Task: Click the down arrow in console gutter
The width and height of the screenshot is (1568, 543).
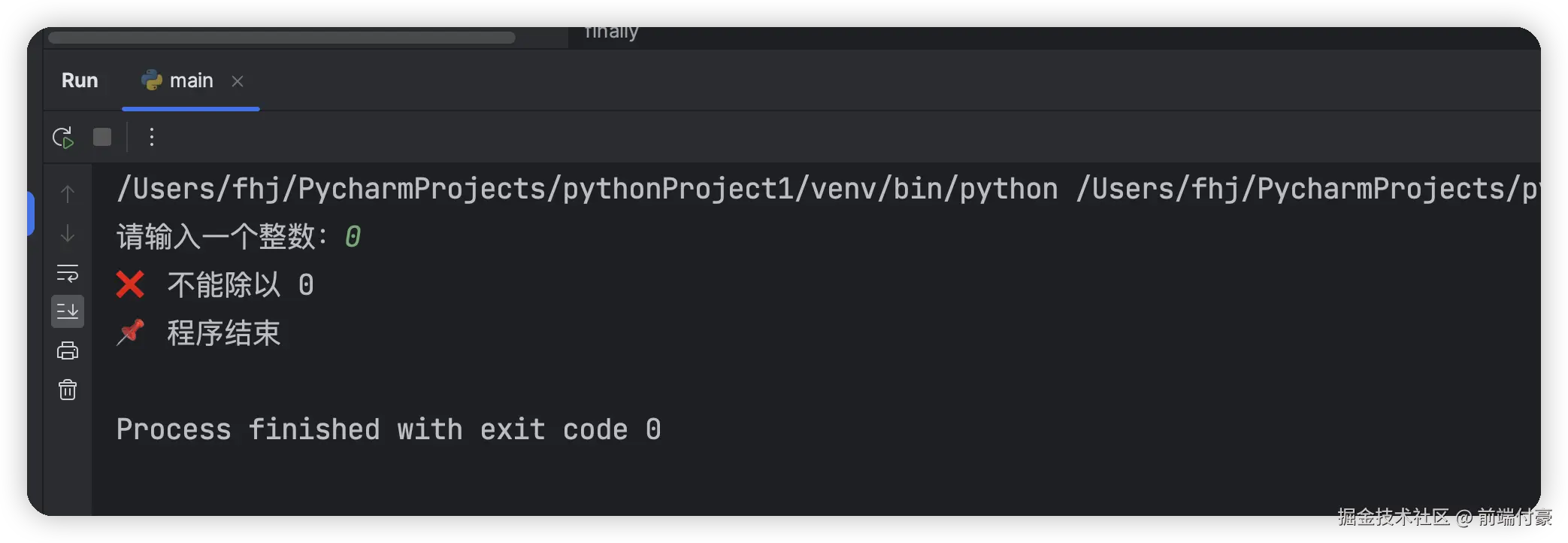Action: 68,233
